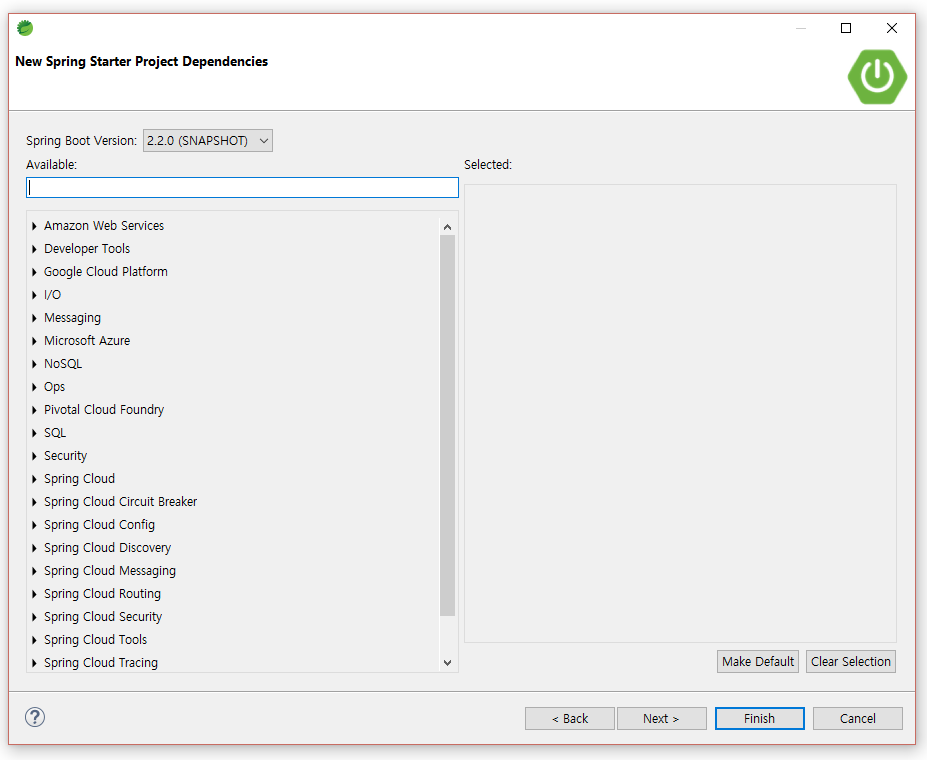Select the Pivotal Cloud Foundry label
This screenshot has height=760, width=927.
103,410
